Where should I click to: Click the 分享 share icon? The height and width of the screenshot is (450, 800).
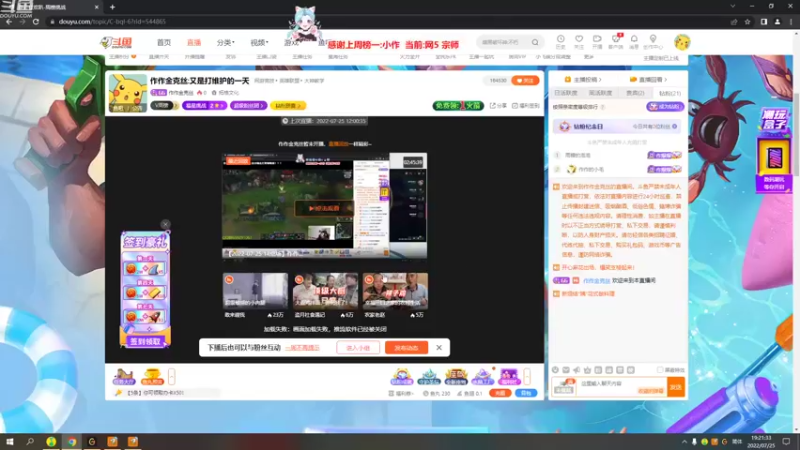(498, 106)
